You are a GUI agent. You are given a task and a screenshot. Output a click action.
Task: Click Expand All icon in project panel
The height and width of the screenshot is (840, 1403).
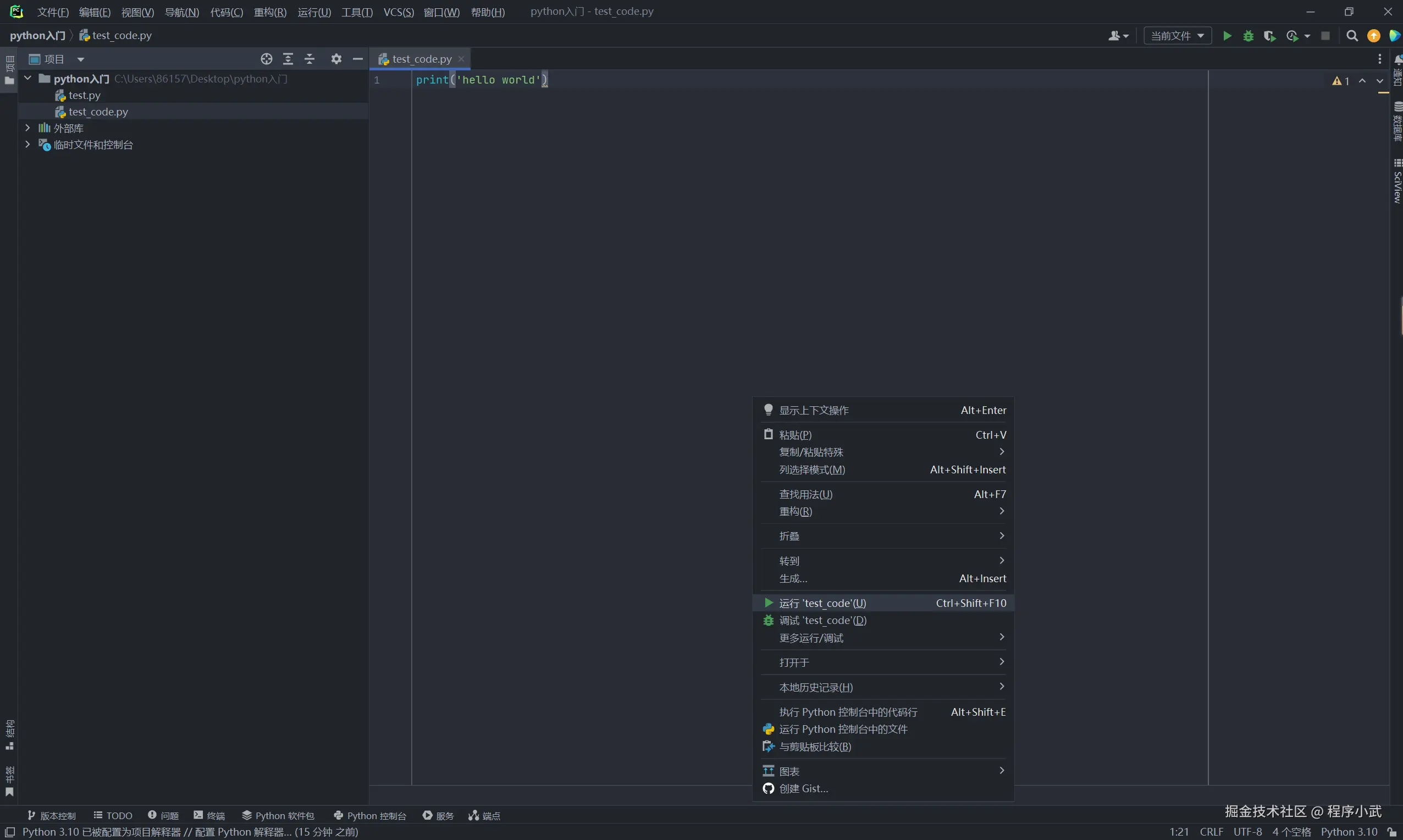coord(288,59)
